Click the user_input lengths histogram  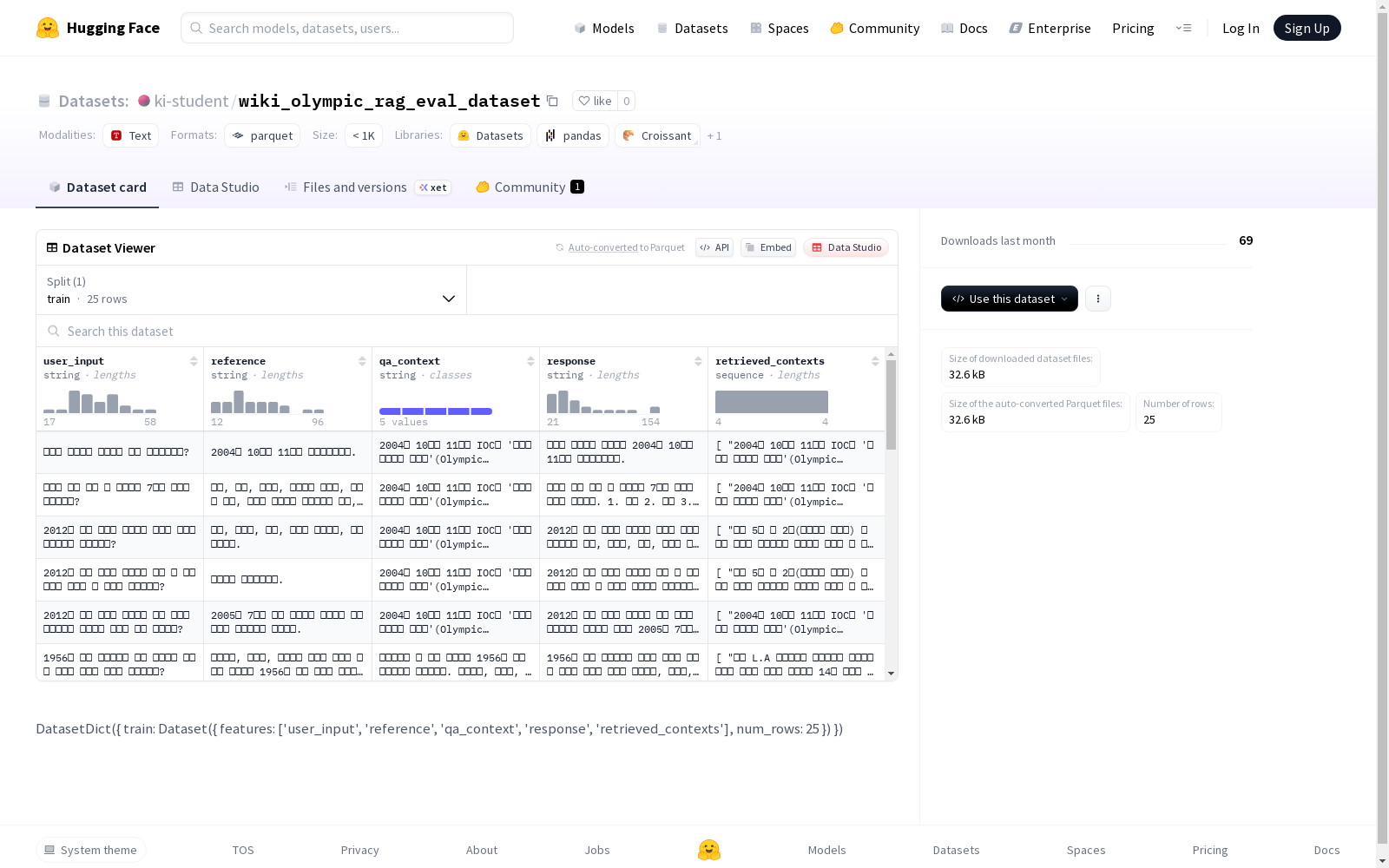(100, 401)
